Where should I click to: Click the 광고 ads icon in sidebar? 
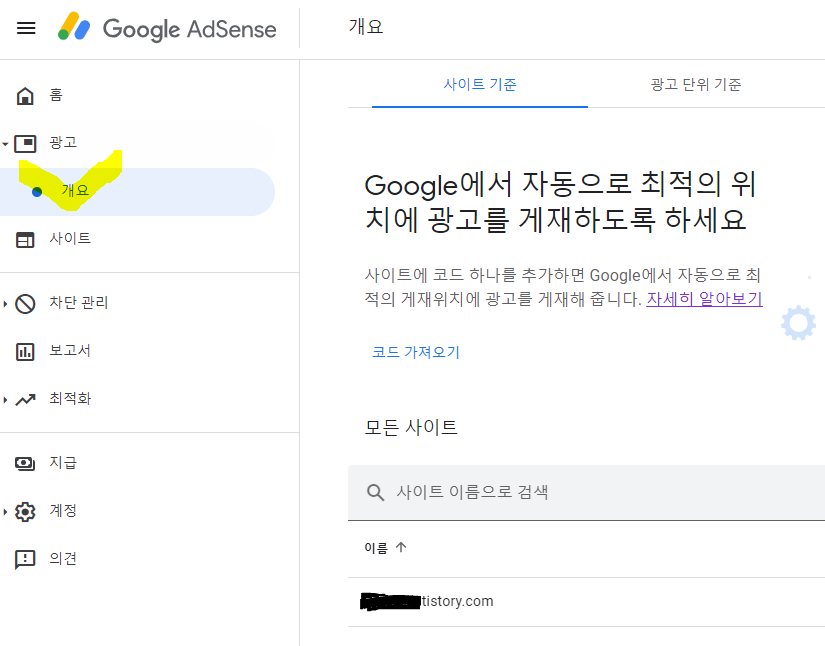(25, 143)
